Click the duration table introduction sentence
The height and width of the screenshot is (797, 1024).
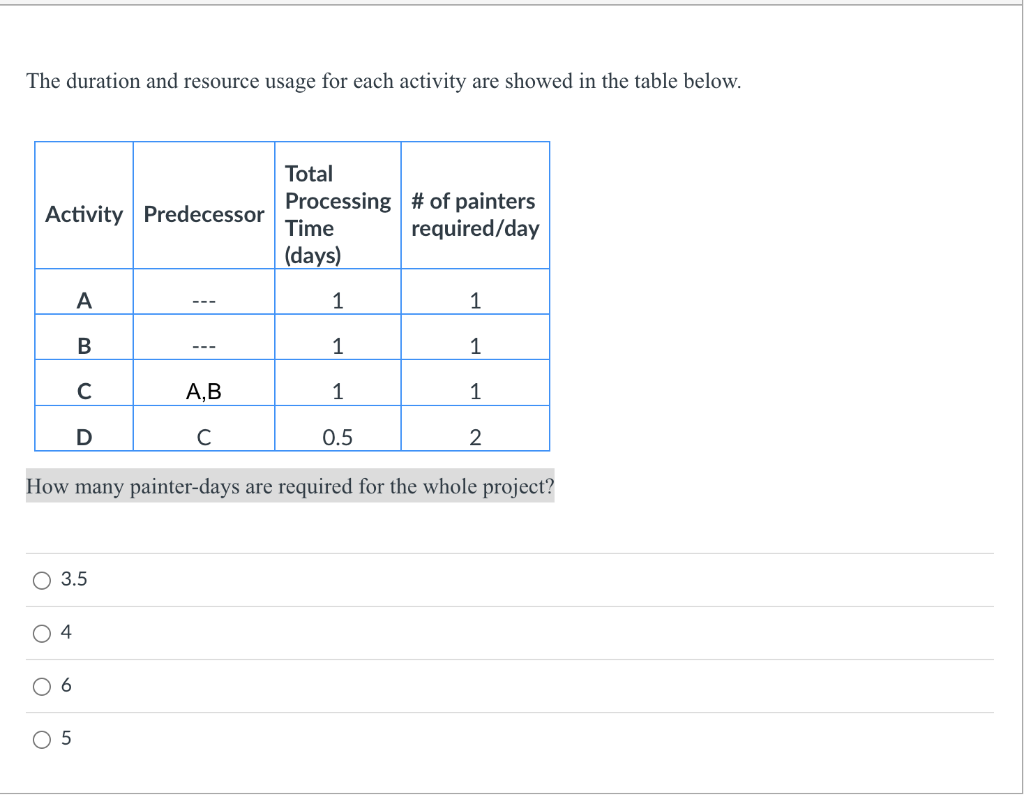coord(384,81)
